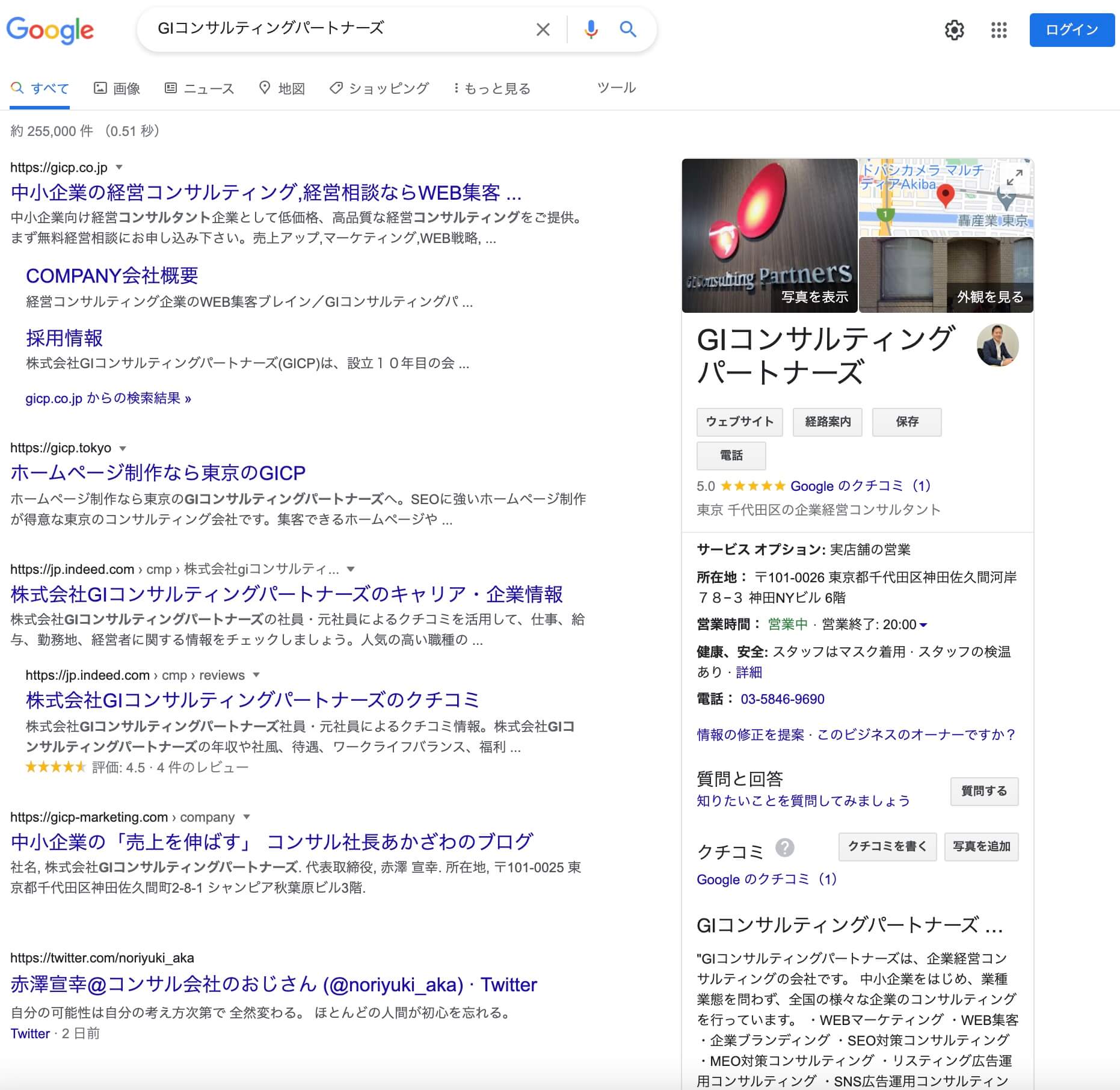Open the 赤澤宣幸 Twitter result

click(274, 985)
